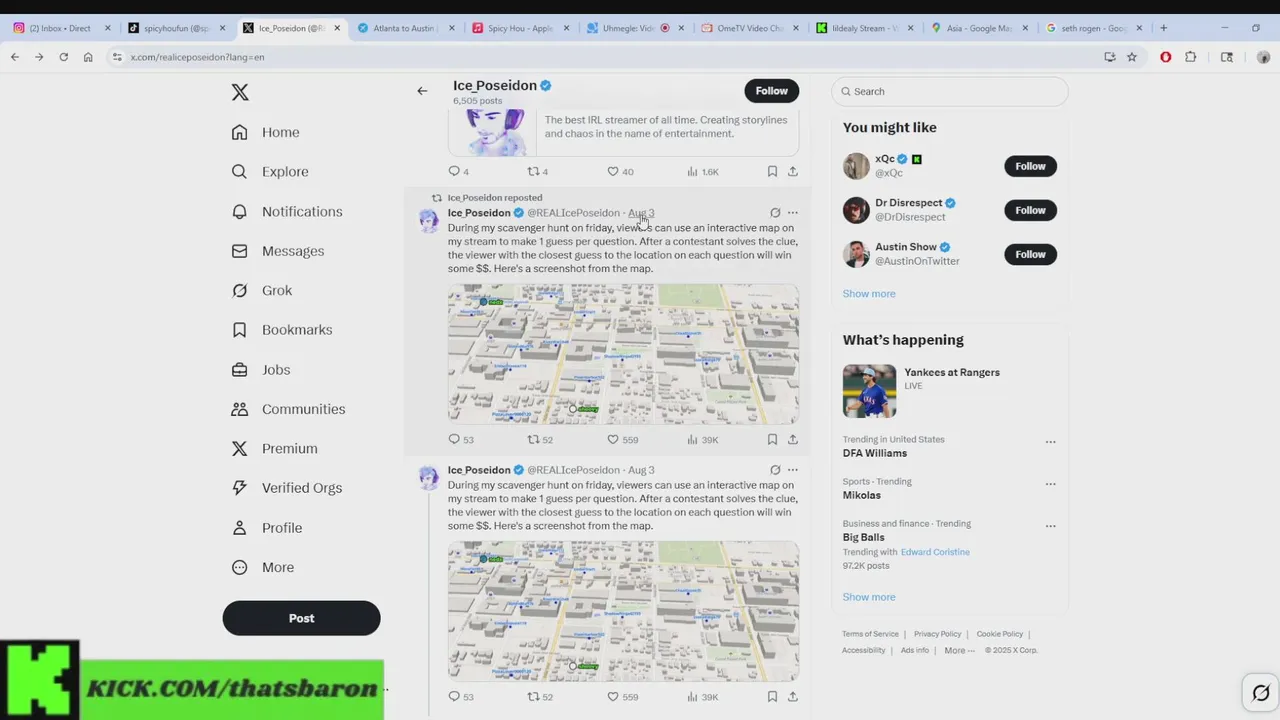Open Grok explain icon on reposted post
The width and height of the screenshot is (1280, 720).
(x=775, y=213)
